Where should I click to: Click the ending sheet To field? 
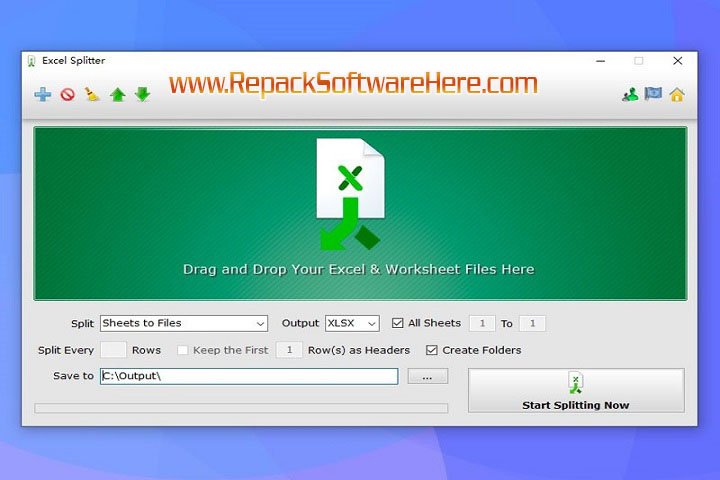(x=532, y=323)
